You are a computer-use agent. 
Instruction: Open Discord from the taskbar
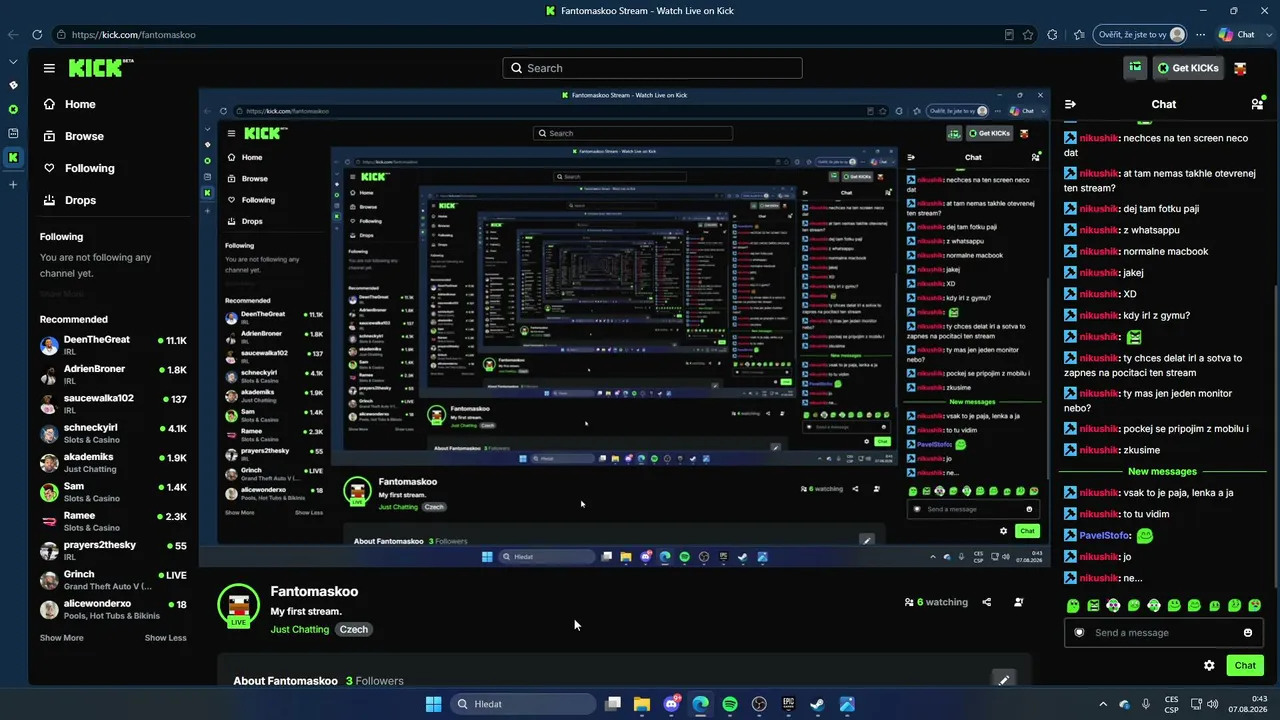coord(671,704)
